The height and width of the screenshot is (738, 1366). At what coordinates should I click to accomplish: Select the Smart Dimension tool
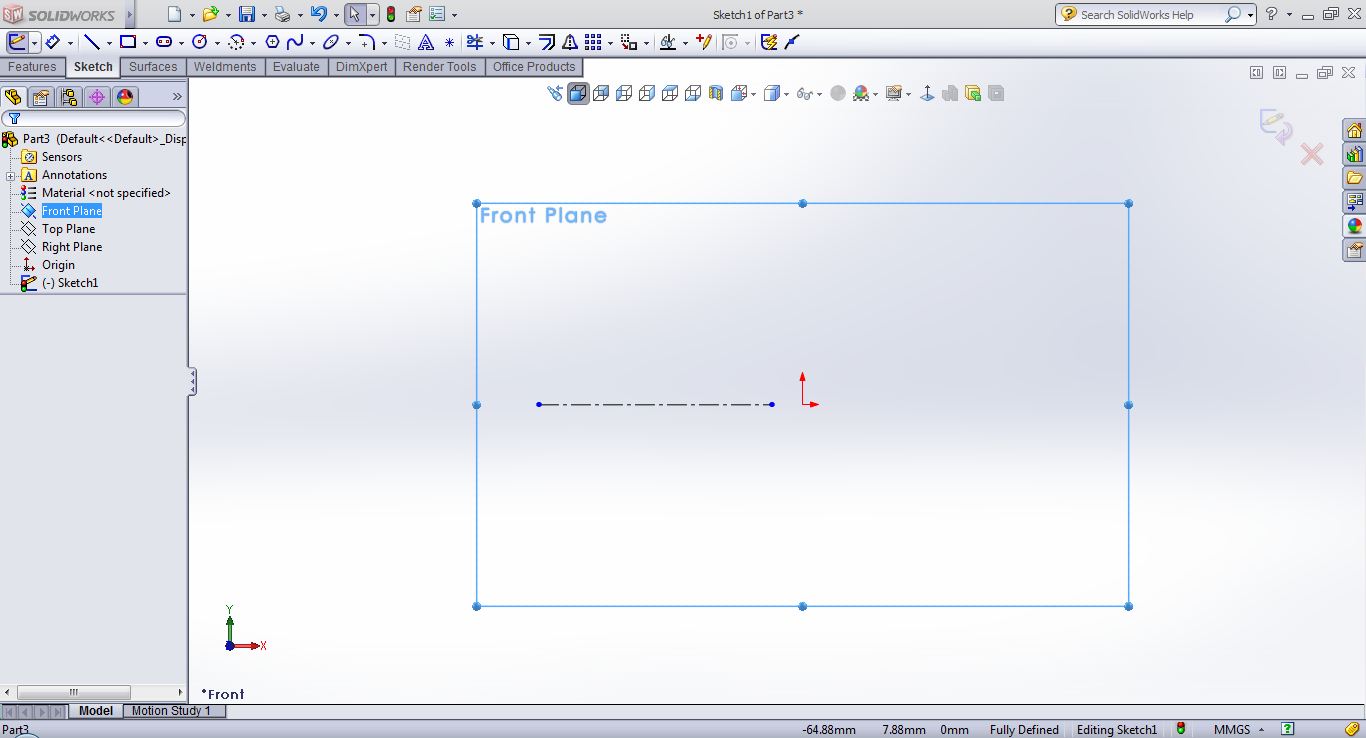52,42
